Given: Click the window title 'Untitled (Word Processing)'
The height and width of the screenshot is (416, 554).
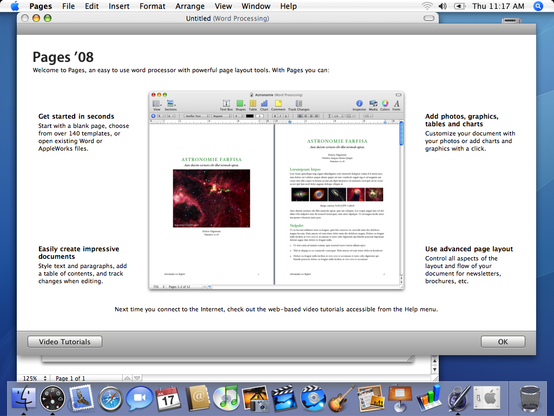Looking at the screenshot, I should [x=228, y=18].
